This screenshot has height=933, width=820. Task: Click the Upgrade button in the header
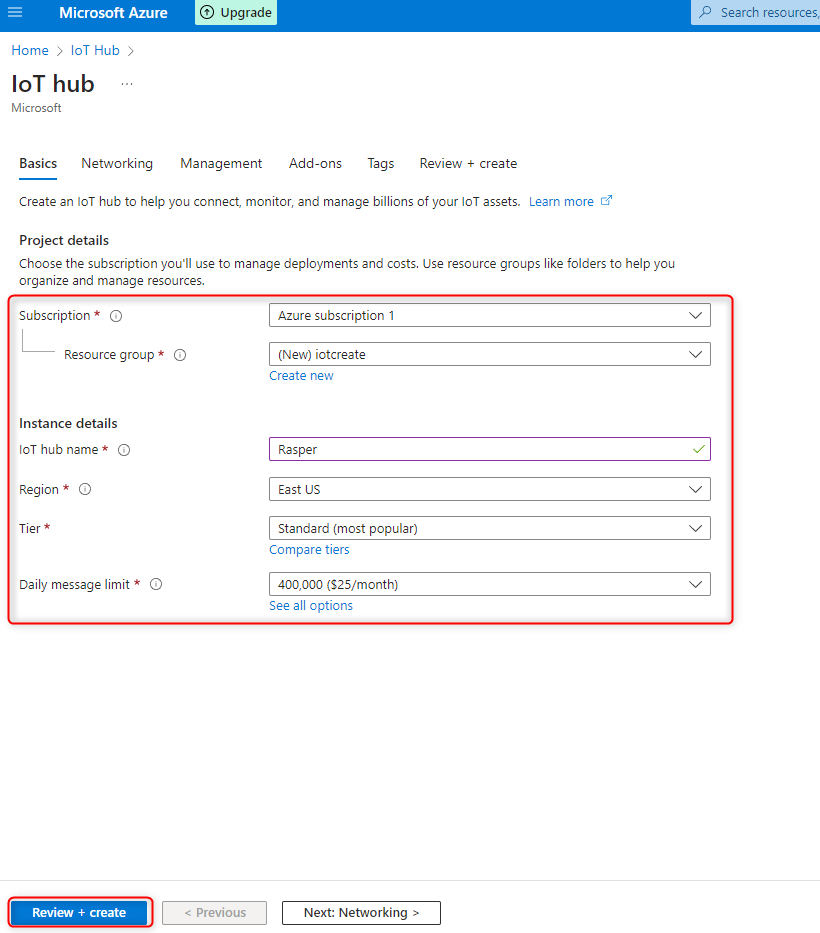[236, 12]
